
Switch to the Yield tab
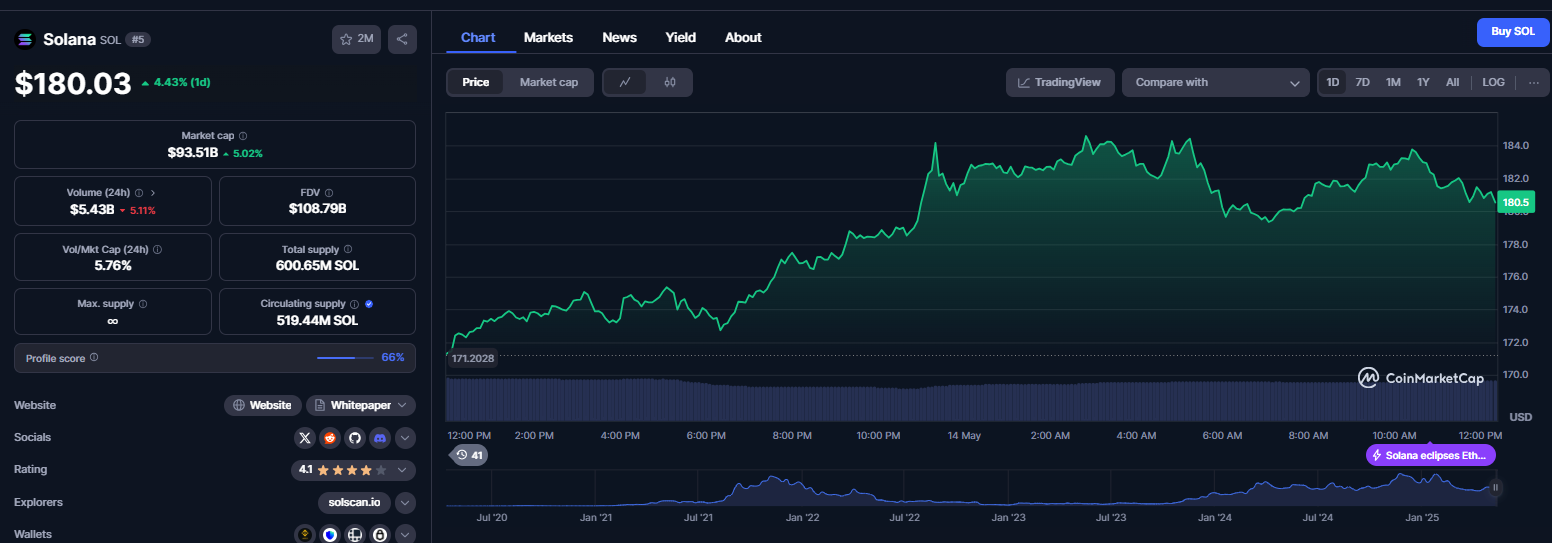[x=681, y=37]
